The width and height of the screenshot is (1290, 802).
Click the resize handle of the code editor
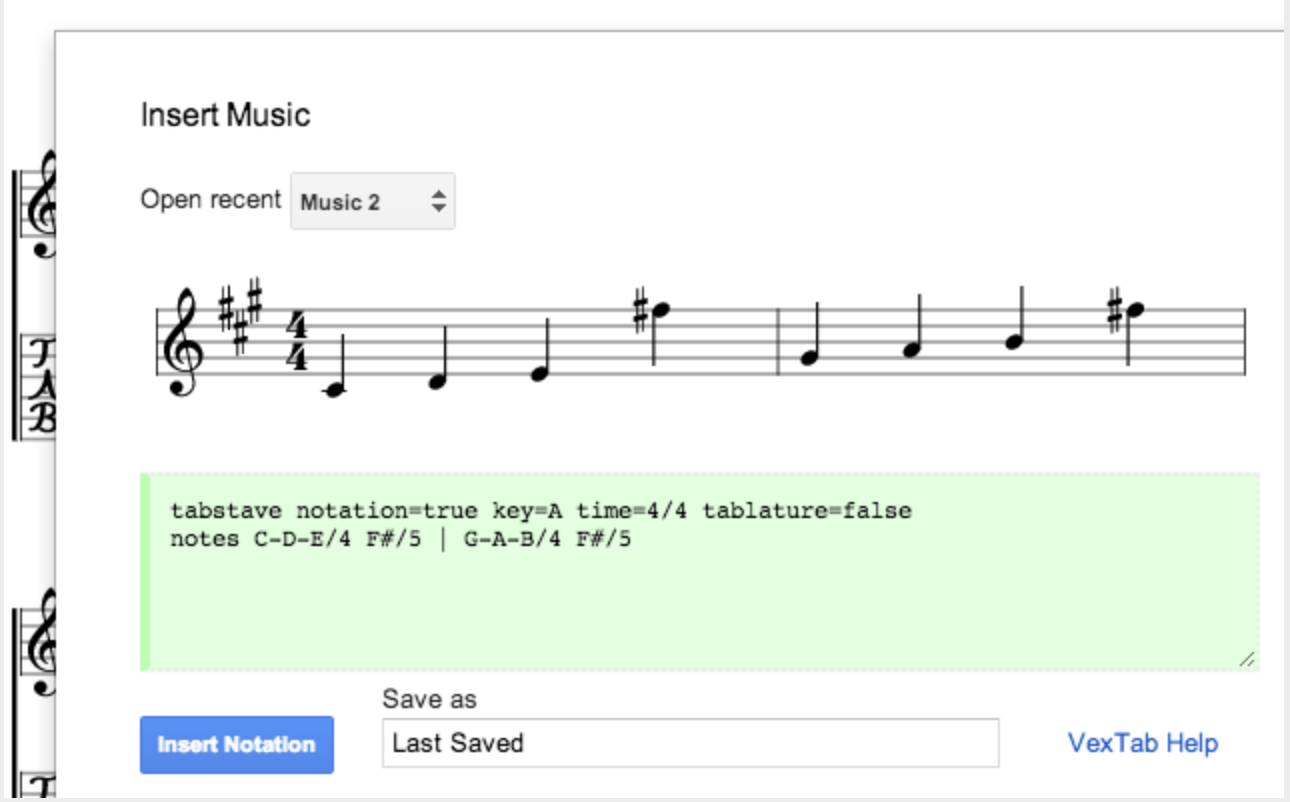coord(1246,659)
